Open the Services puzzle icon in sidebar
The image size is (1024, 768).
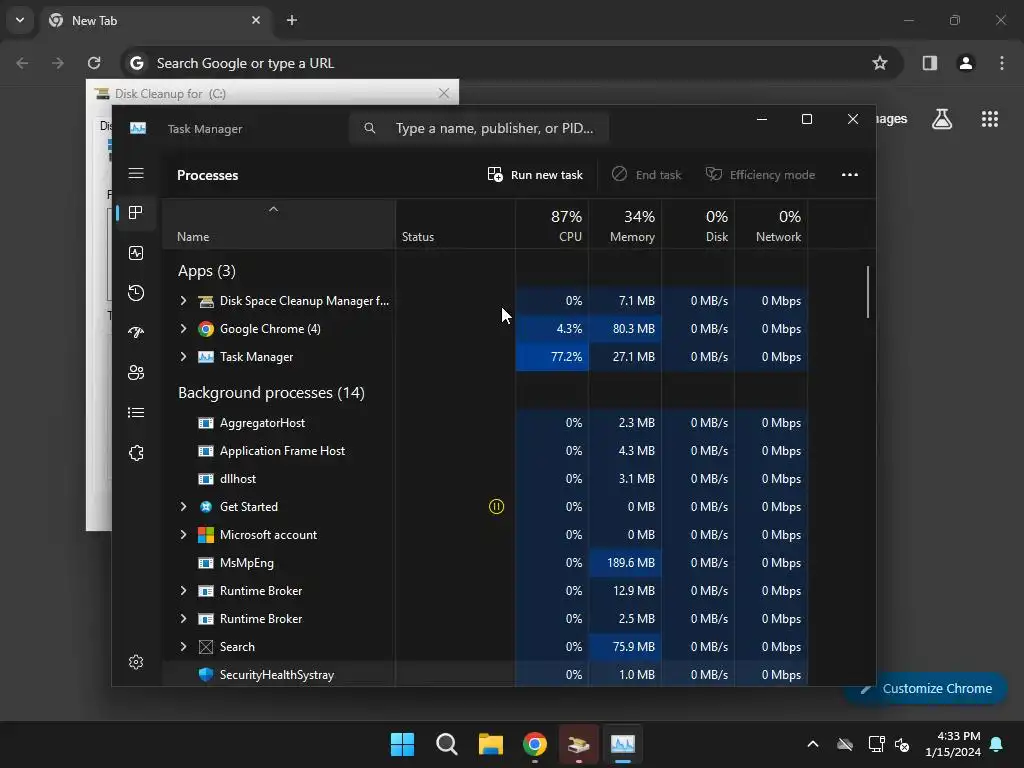136,453
